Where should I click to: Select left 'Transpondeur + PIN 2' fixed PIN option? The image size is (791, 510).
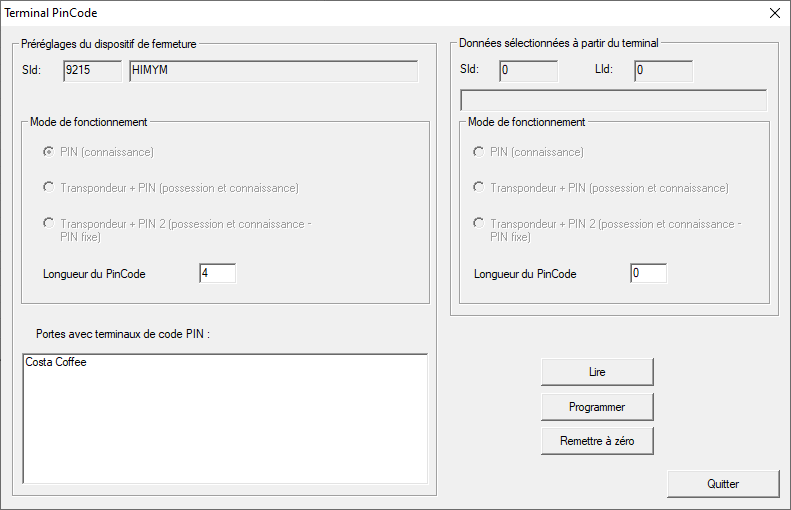[48, 224]
